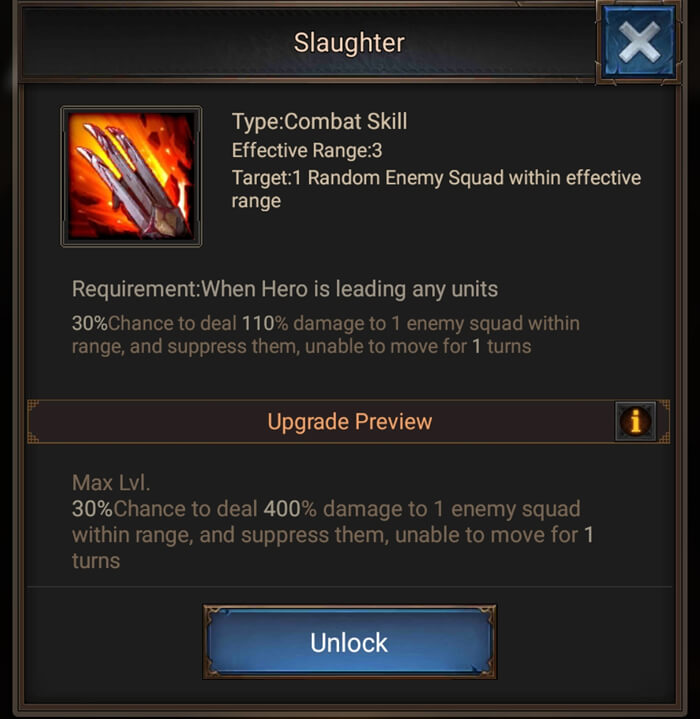Click the 30% chance in current description
Viewport: 700px width, 719px height.
pyautogui.click(x=89, y=323)
